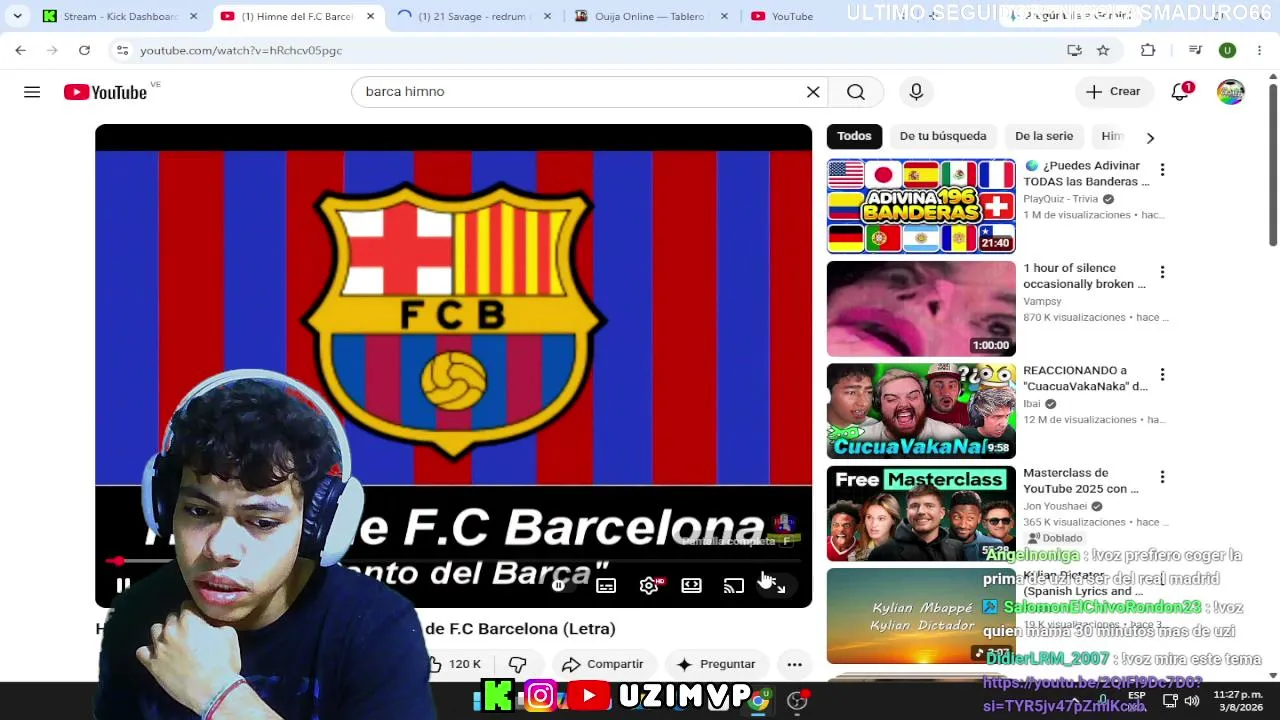Open YouTube notifications bell

click(x=1180, y=92)
